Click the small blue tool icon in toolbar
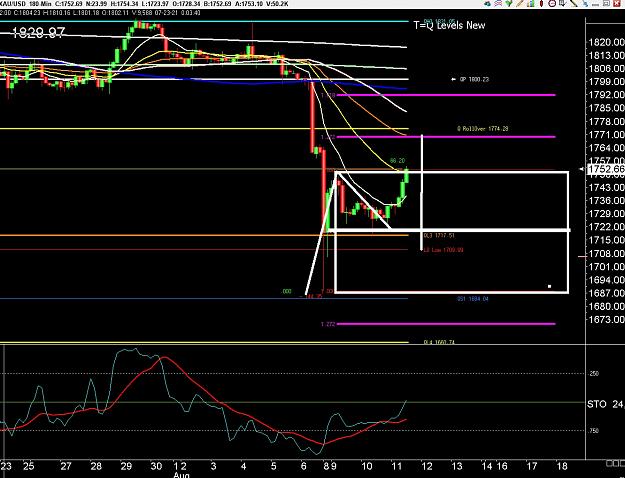The height and width of the screenshot is (478, 625). (585, 4)
